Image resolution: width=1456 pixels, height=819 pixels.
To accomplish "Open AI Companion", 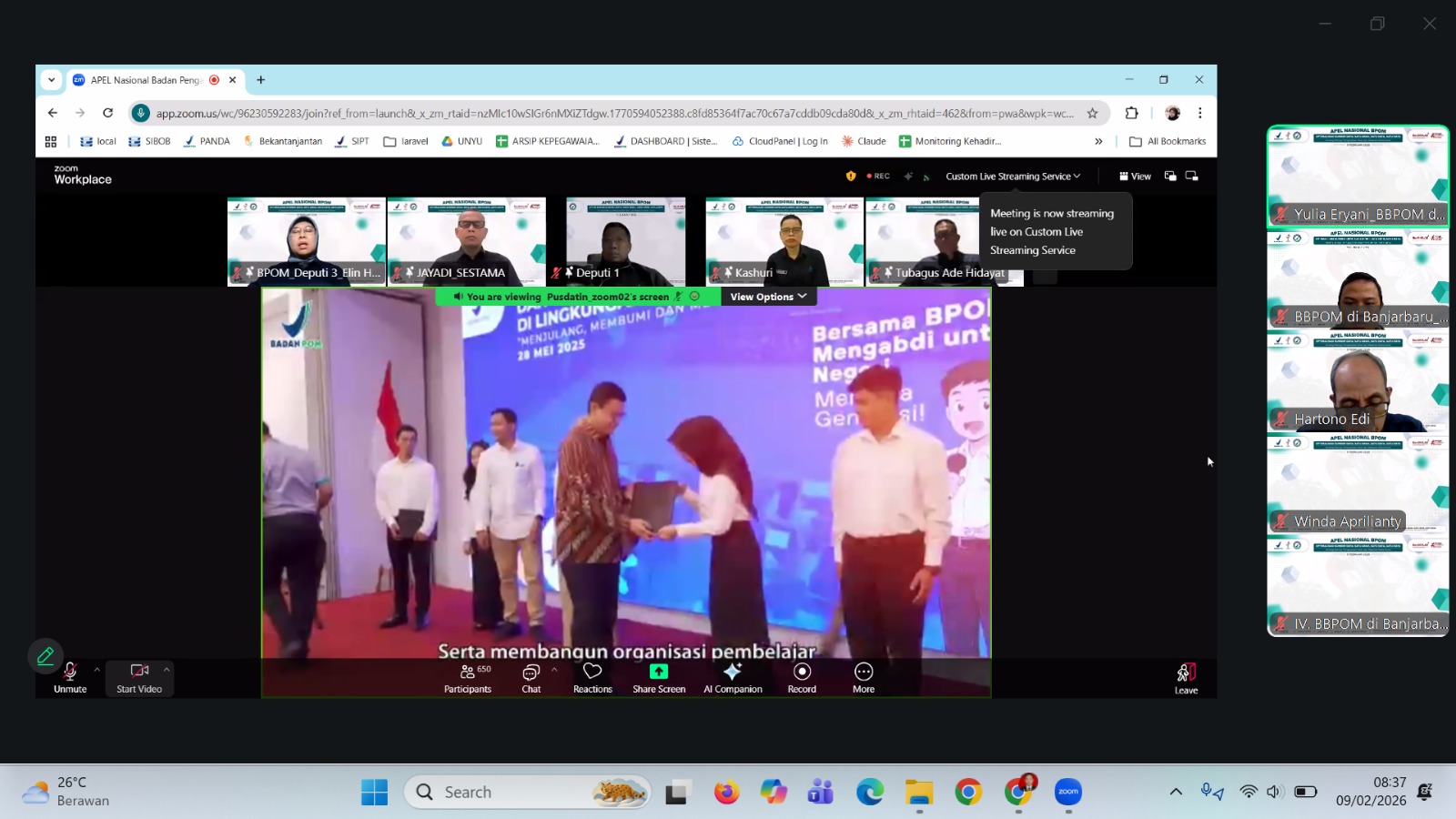I will coord(733,677).
